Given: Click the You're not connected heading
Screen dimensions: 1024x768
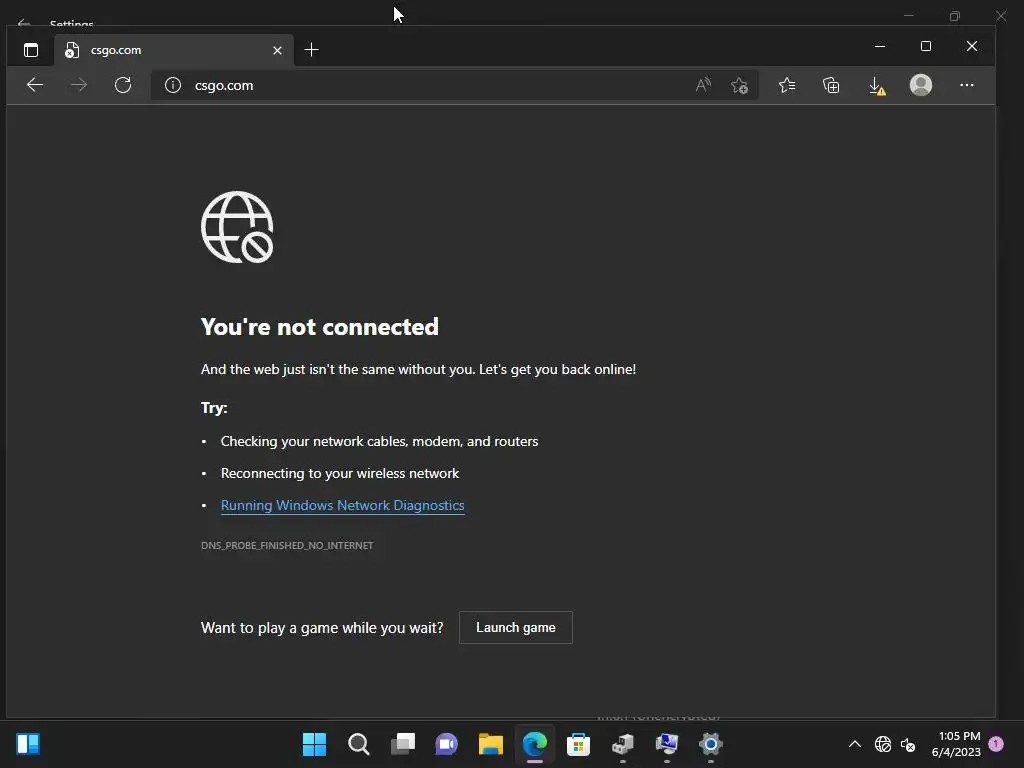Looking at the screenshot, I should tap(319, 327).
